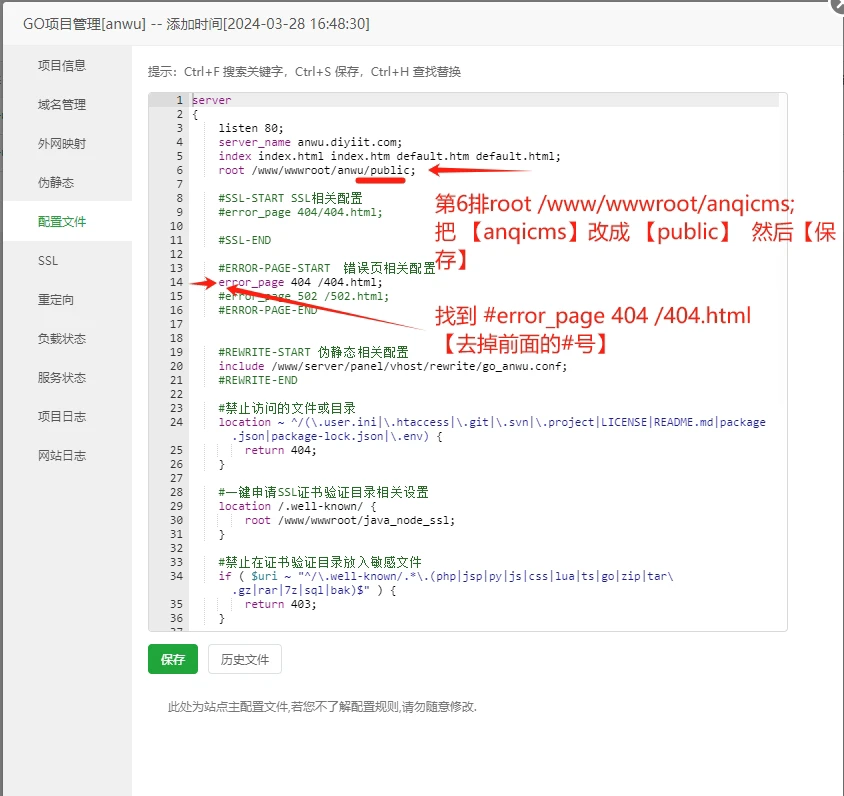
Task: Place cursor on the root /www/wwwroot/anwu/public line
Action: pyautogui.click(x=316, y=170)
